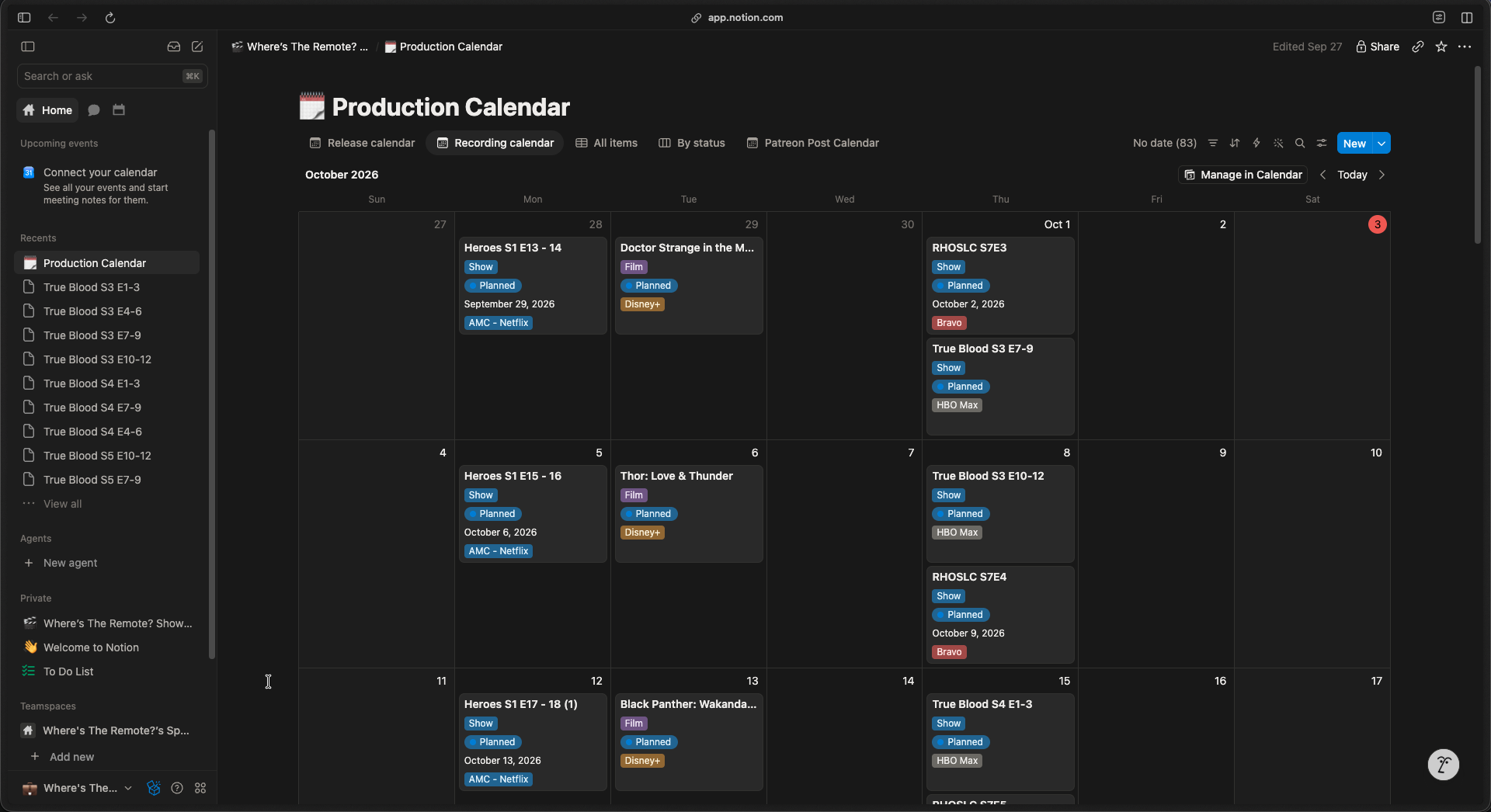Open the calendar icon beside Home
Screen dimensions: 1491x812
pyautogui.click(x=119, y=110)
